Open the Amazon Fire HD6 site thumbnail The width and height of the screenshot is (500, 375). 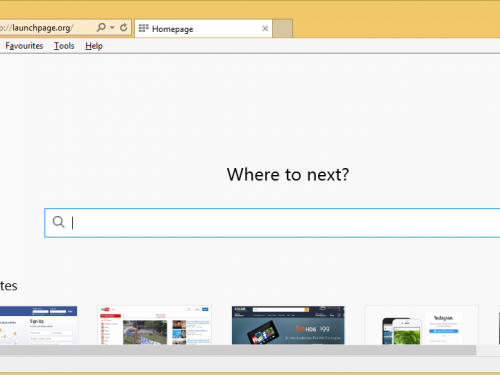click(288, 325)
